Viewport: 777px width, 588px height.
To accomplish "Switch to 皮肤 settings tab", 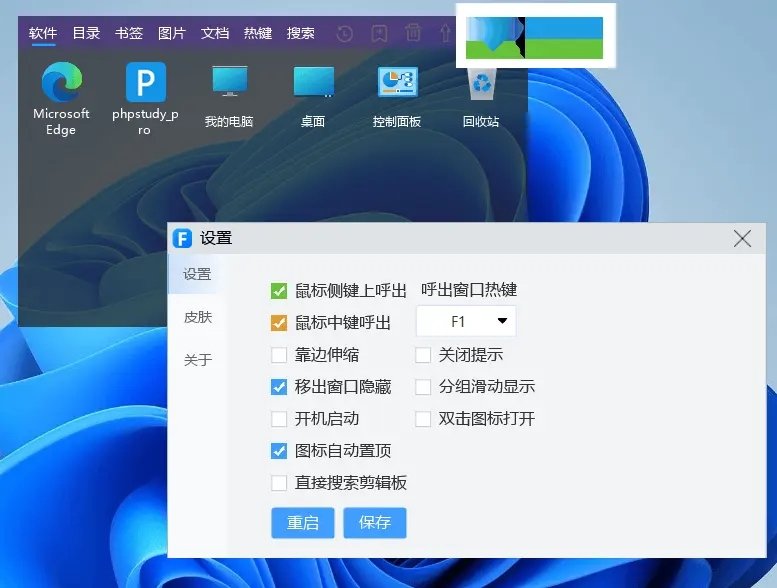I will (198, 317).
